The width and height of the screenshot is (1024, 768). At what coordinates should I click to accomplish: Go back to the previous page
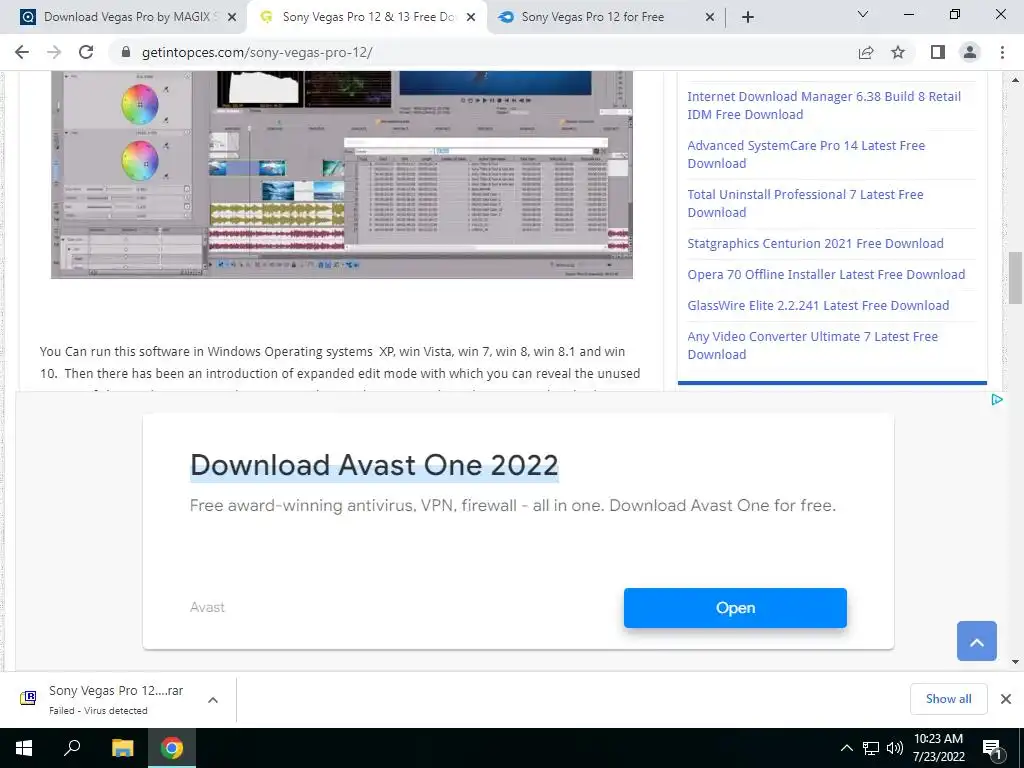point(22,52)
